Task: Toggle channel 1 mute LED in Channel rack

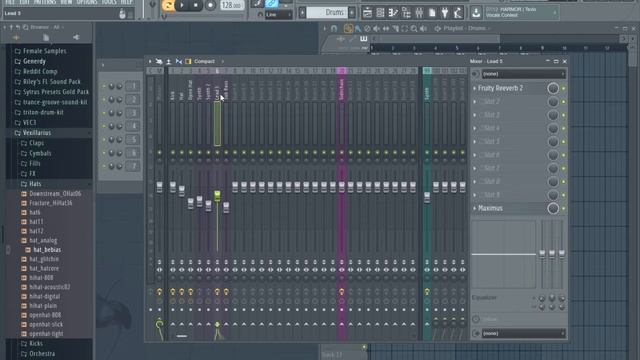Action: click(104, 86)
